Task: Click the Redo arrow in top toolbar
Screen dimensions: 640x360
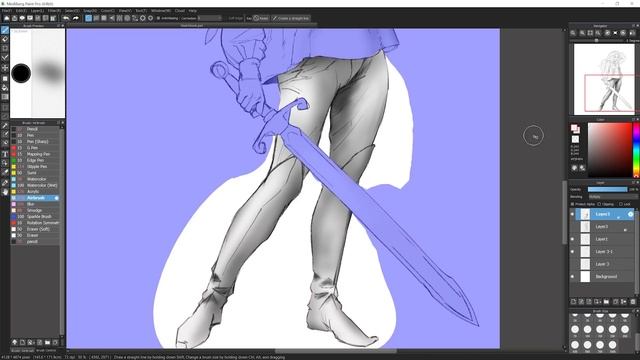Action: [76, 18]
